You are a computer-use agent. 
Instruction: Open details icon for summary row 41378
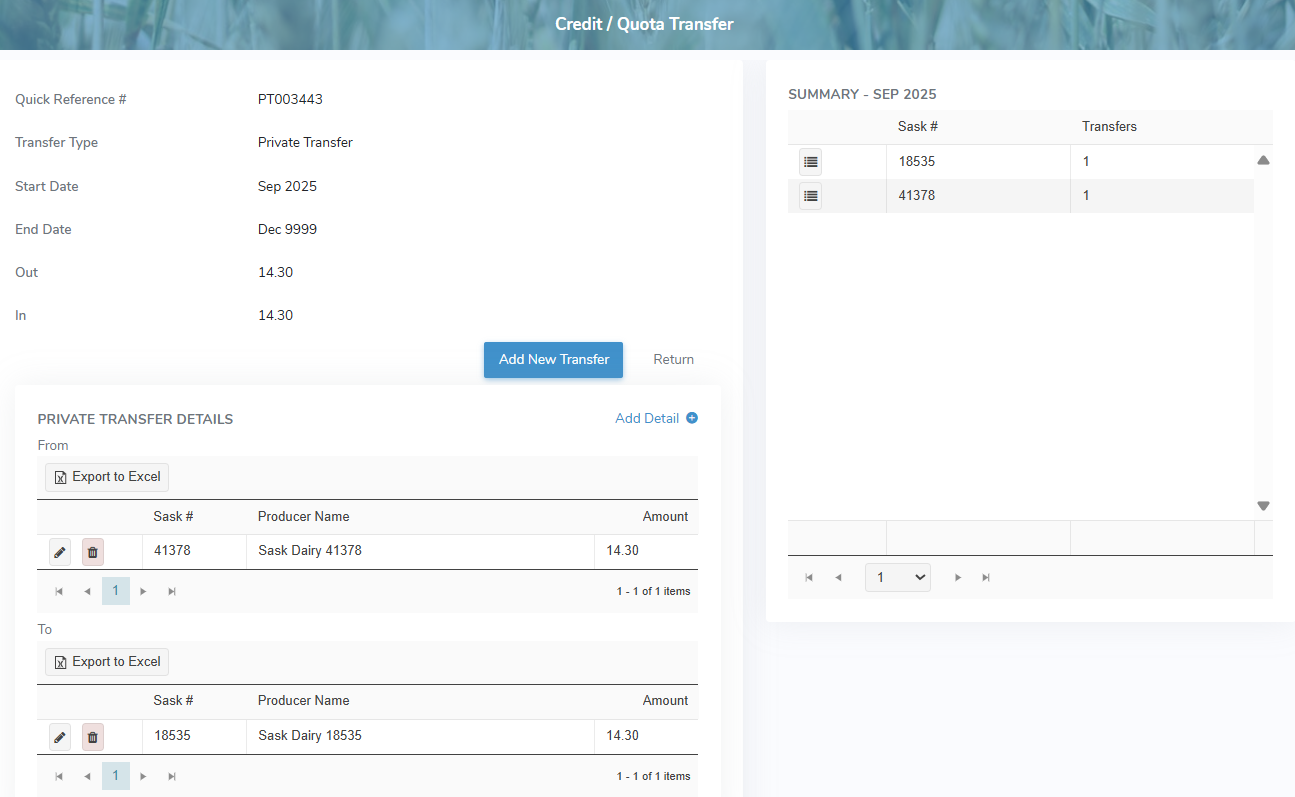(x=810, y=196)
